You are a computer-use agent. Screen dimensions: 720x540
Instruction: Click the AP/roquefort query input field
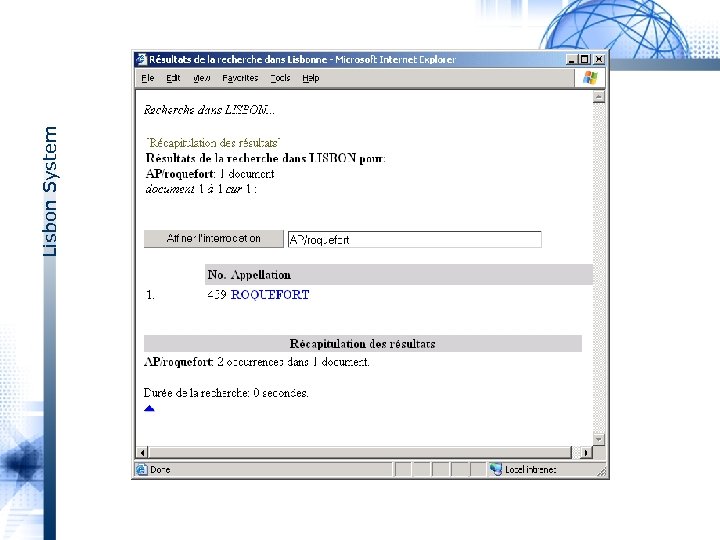pyautogui.click(x=415, y=240)
